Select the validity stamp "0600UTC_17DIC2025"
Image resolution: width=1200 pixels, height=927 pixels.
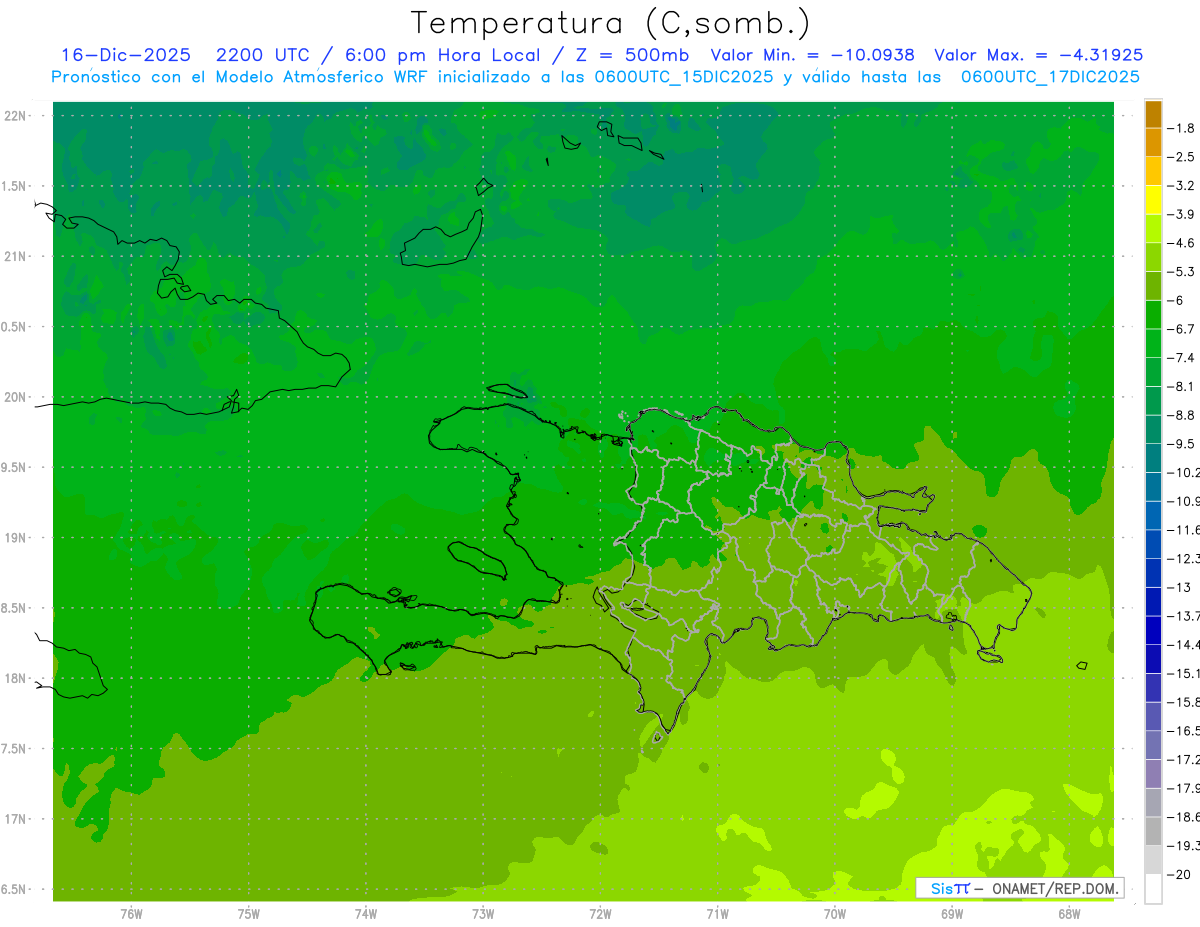pyautogui.click(x=1048, y=77)
